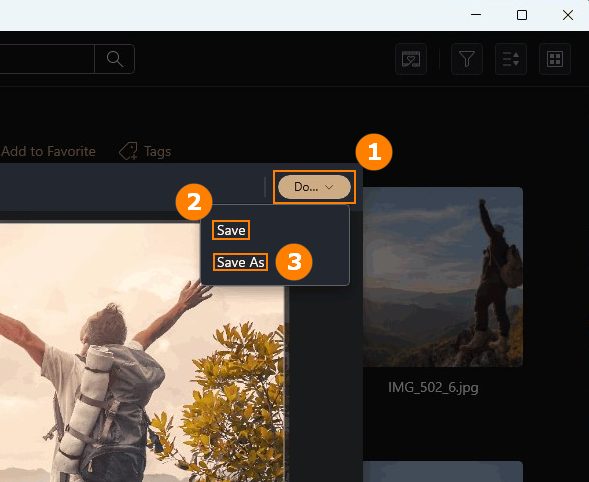Minimize the application window
This screenshot has width=589, height=482.
[x=476, y=15]
